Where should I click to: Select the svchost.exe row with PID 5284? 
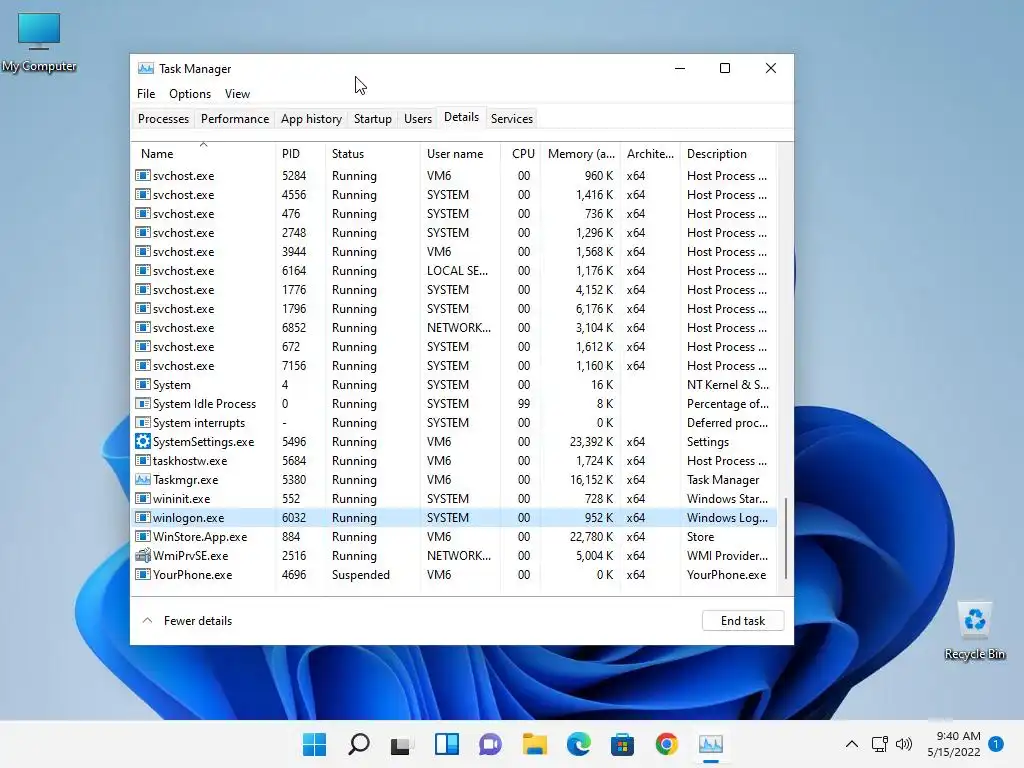point(455,176)
